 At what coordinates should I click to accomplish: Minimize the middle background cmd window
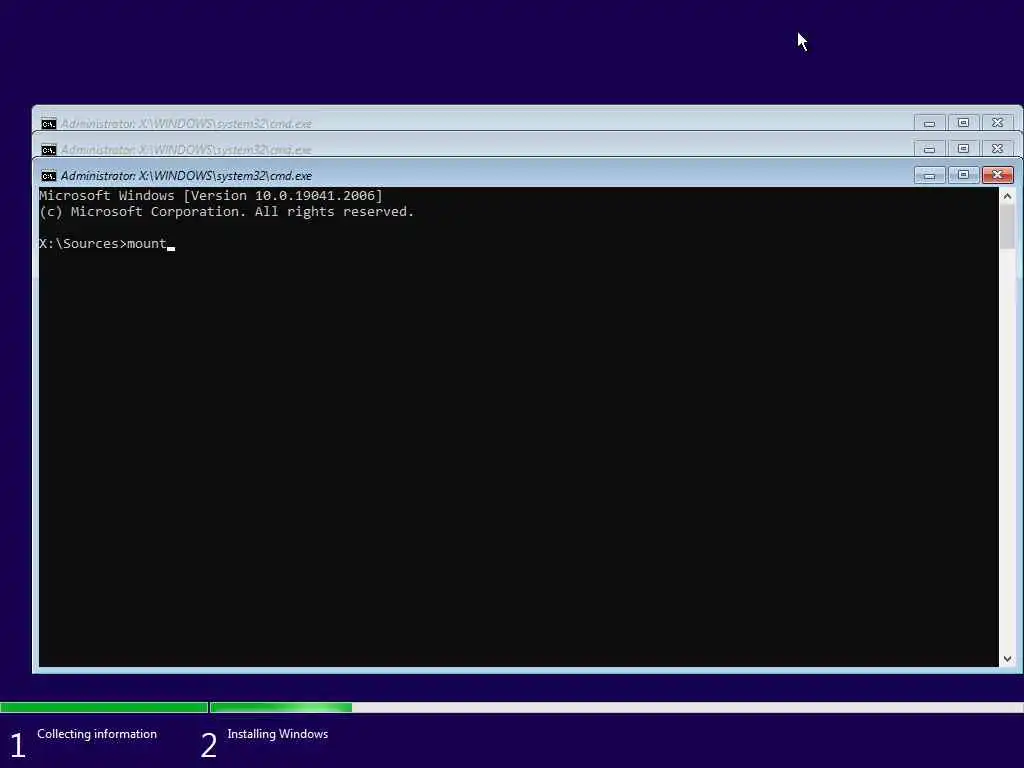[929, 149]
